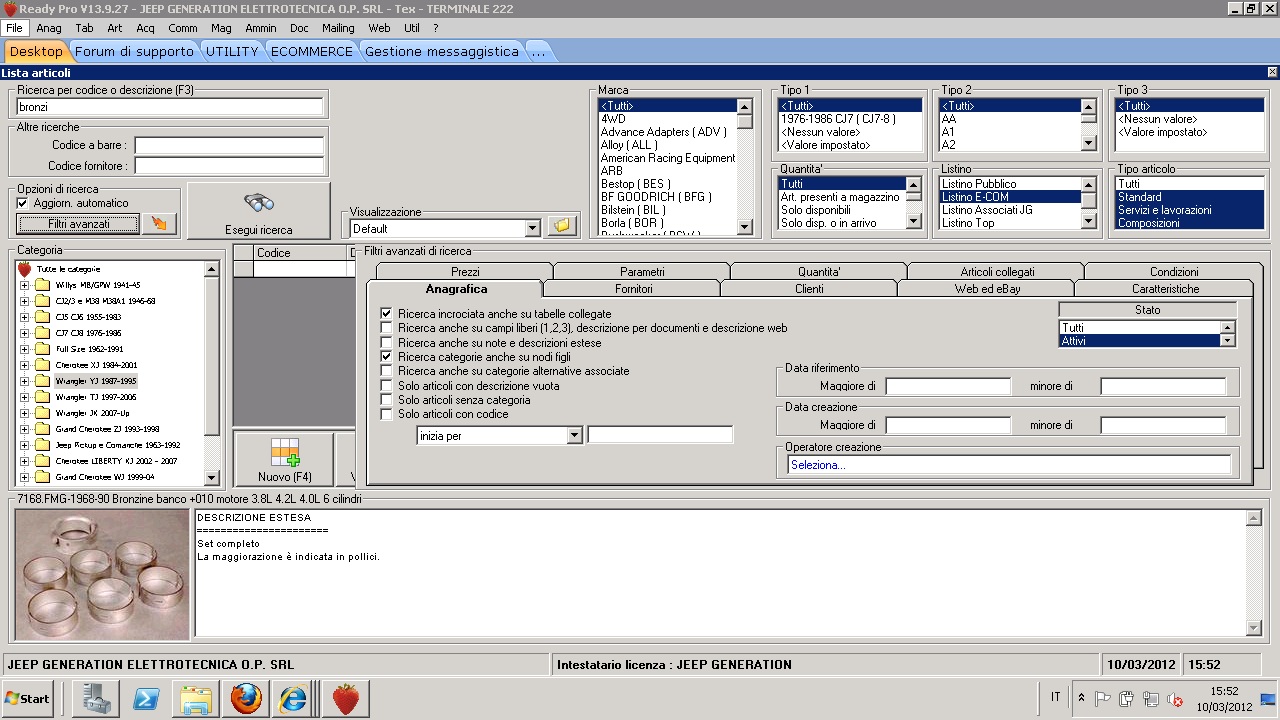
Task: Click the muted volume tray icon
Action: 1174,699
